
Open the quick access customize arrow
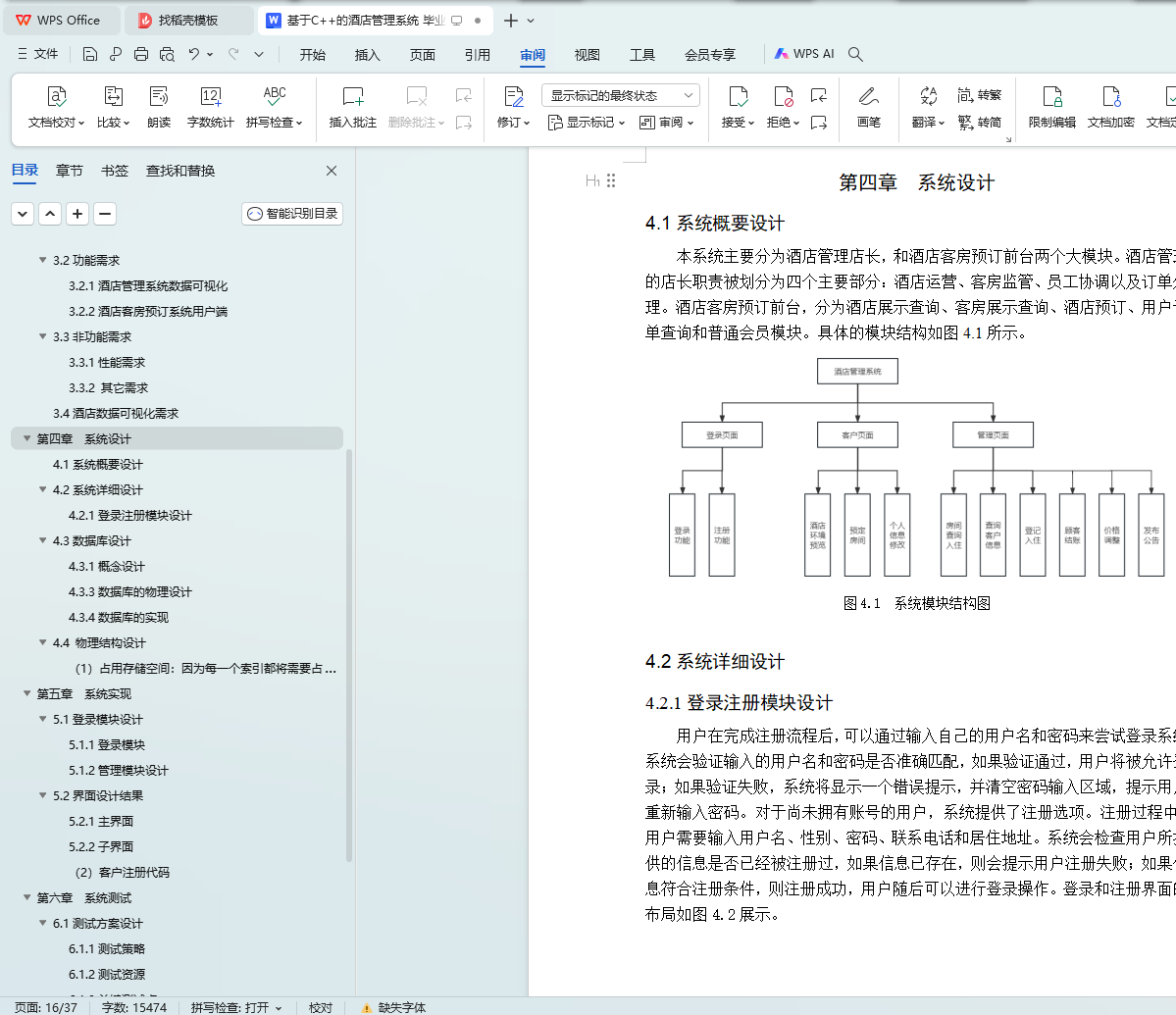[259, 54]
